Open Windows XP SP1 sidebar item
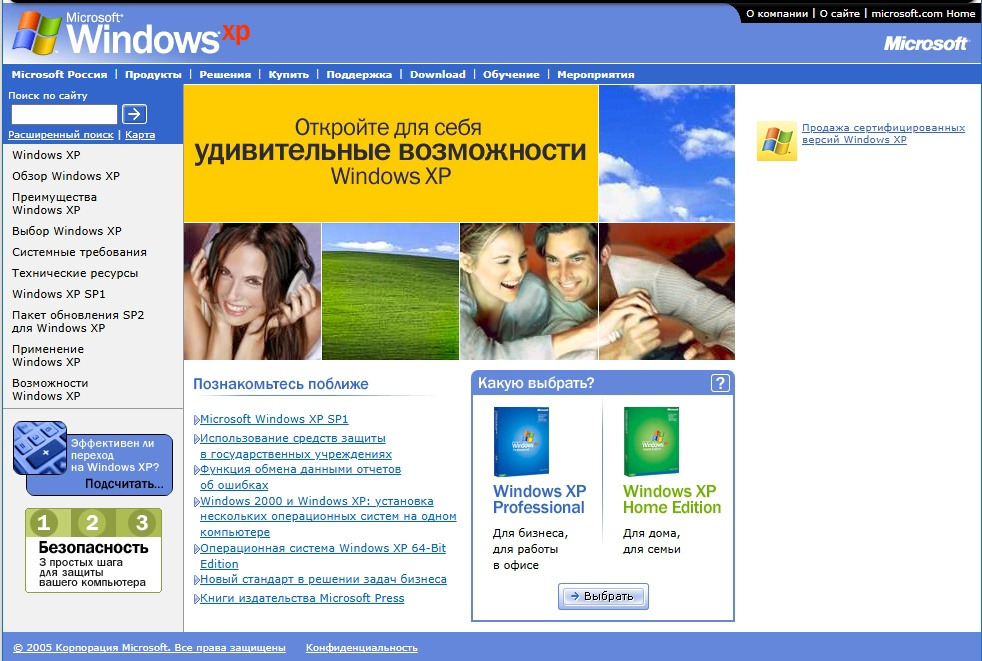Image resolution: width=982 pixels, height=661 pixels. (x=59, y=294)
